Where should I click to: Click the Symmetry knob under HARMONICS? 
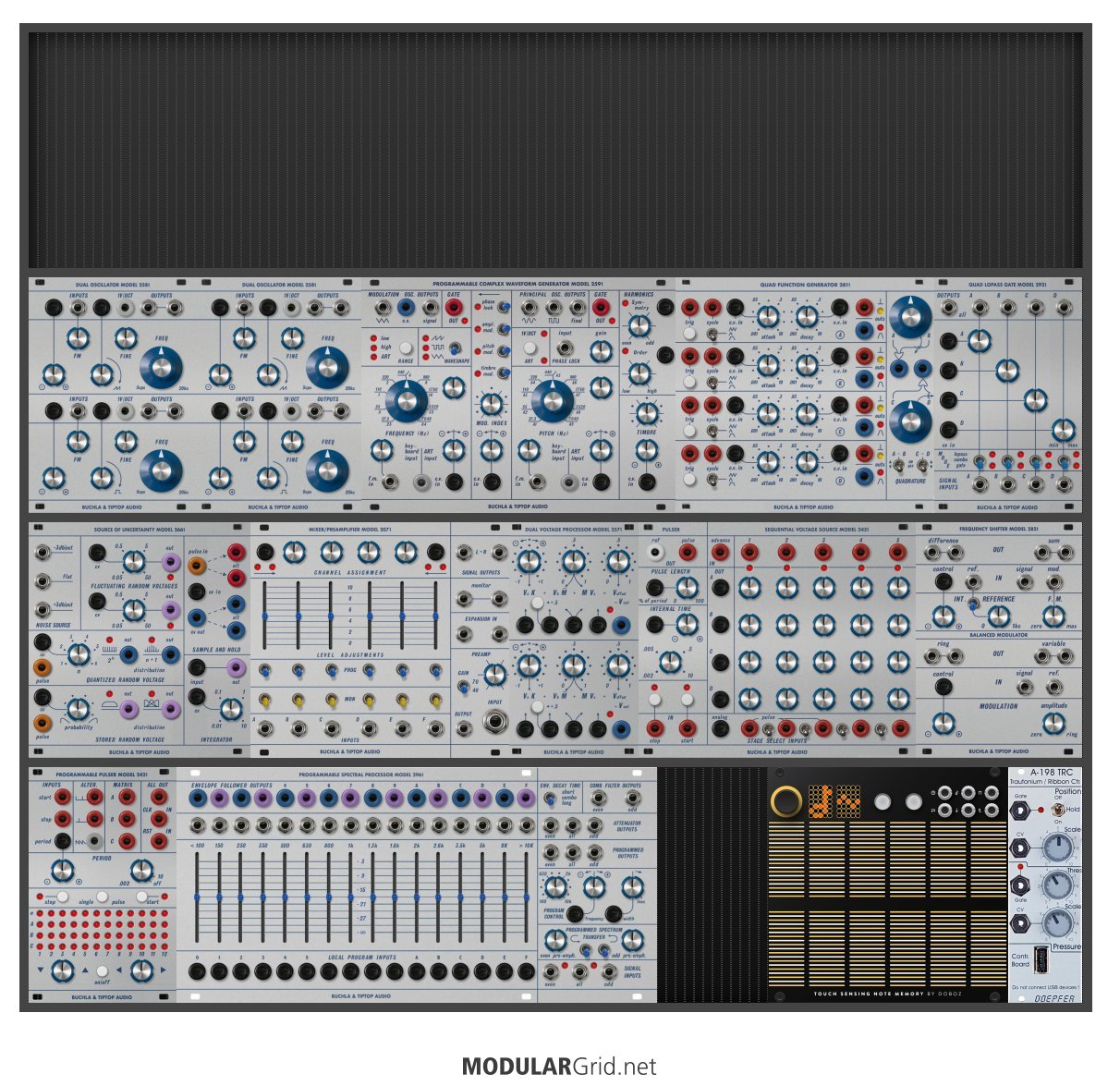click(x=639, y=325)
